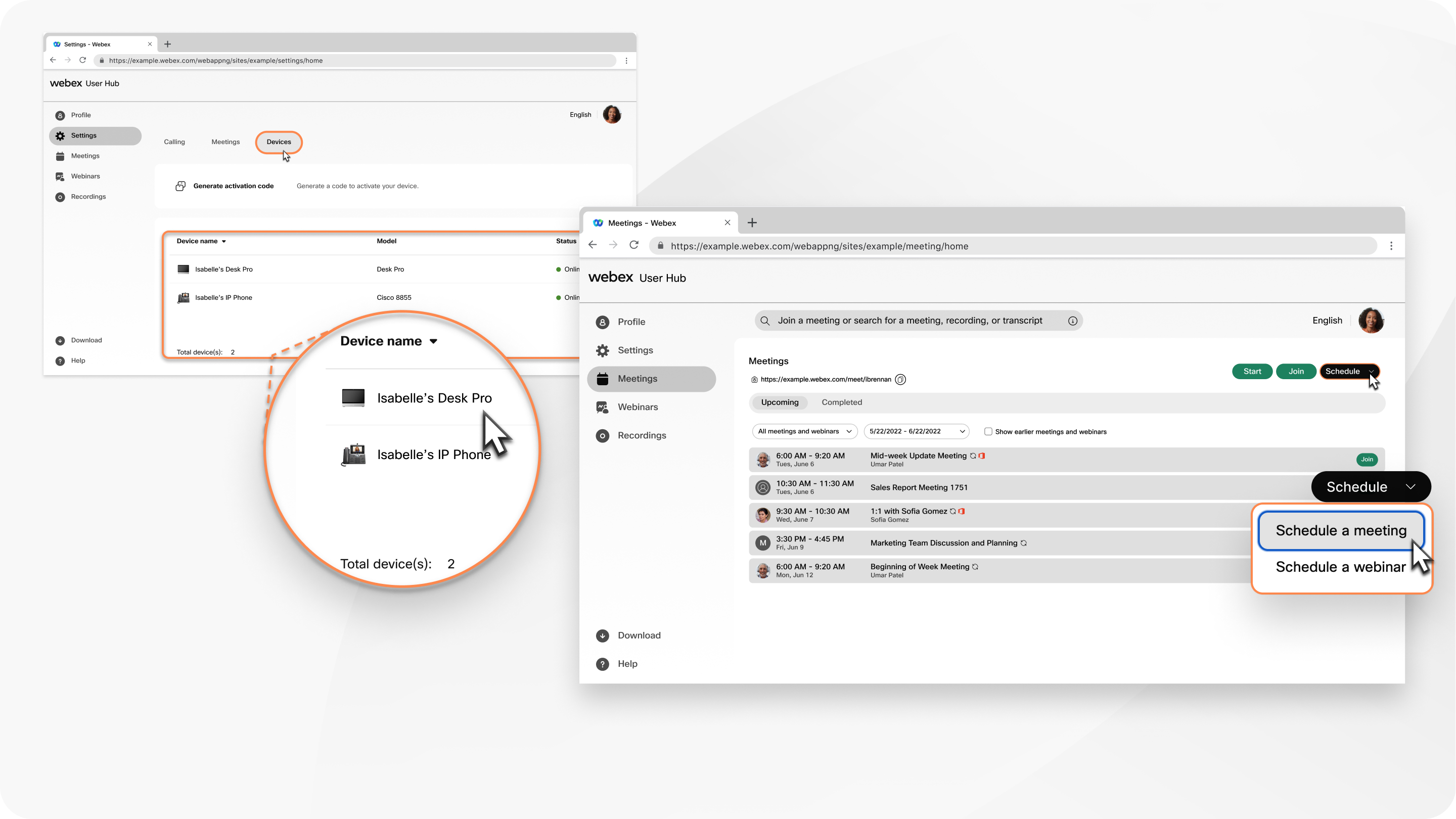Image resolution: width=1456 pixels, height=819 pixels.
Task: Select the Completed meetings tab
Action: pos(841,401)
